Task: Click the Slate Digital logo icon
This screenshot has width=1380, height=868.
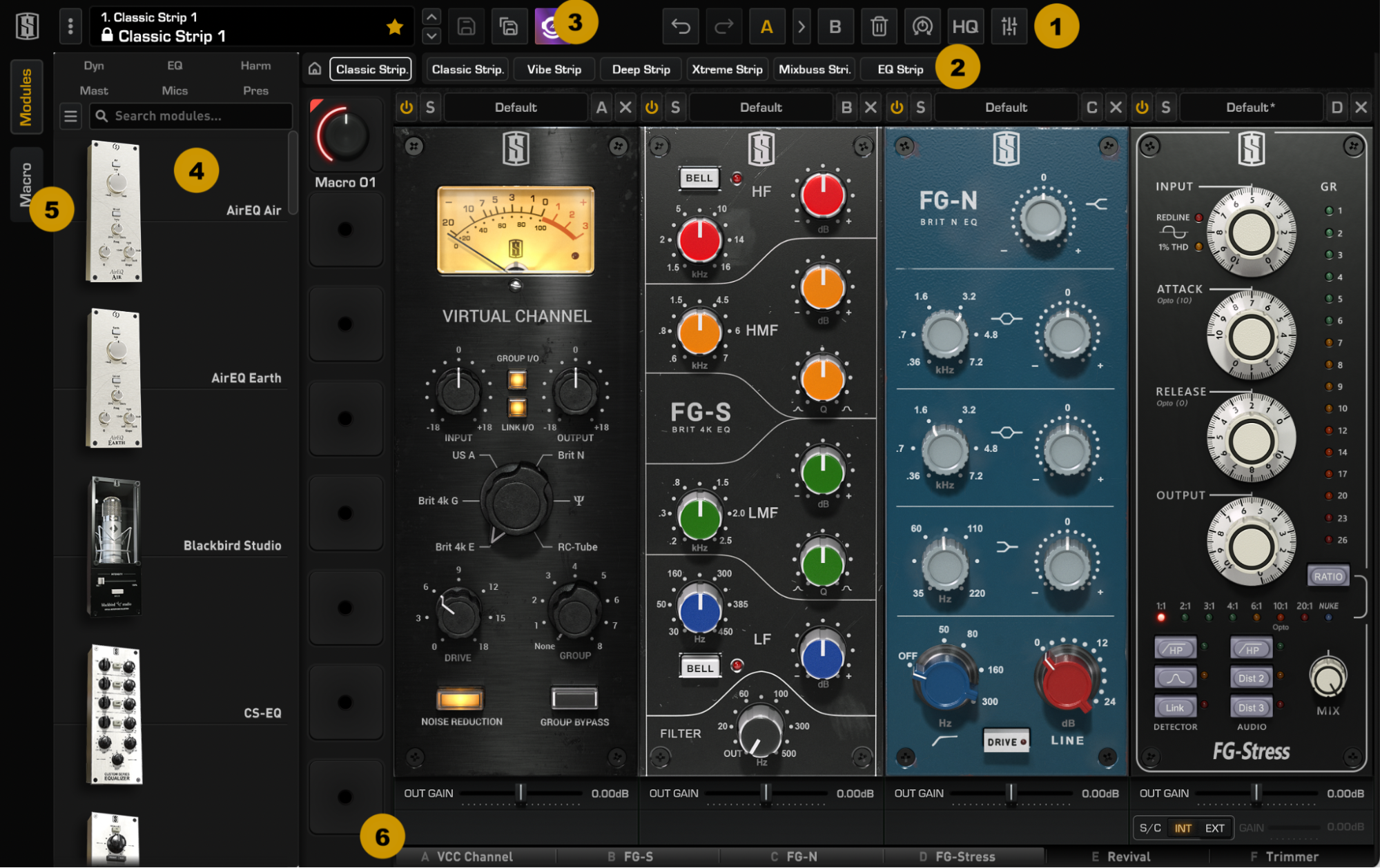Action: tap(27, 27)
